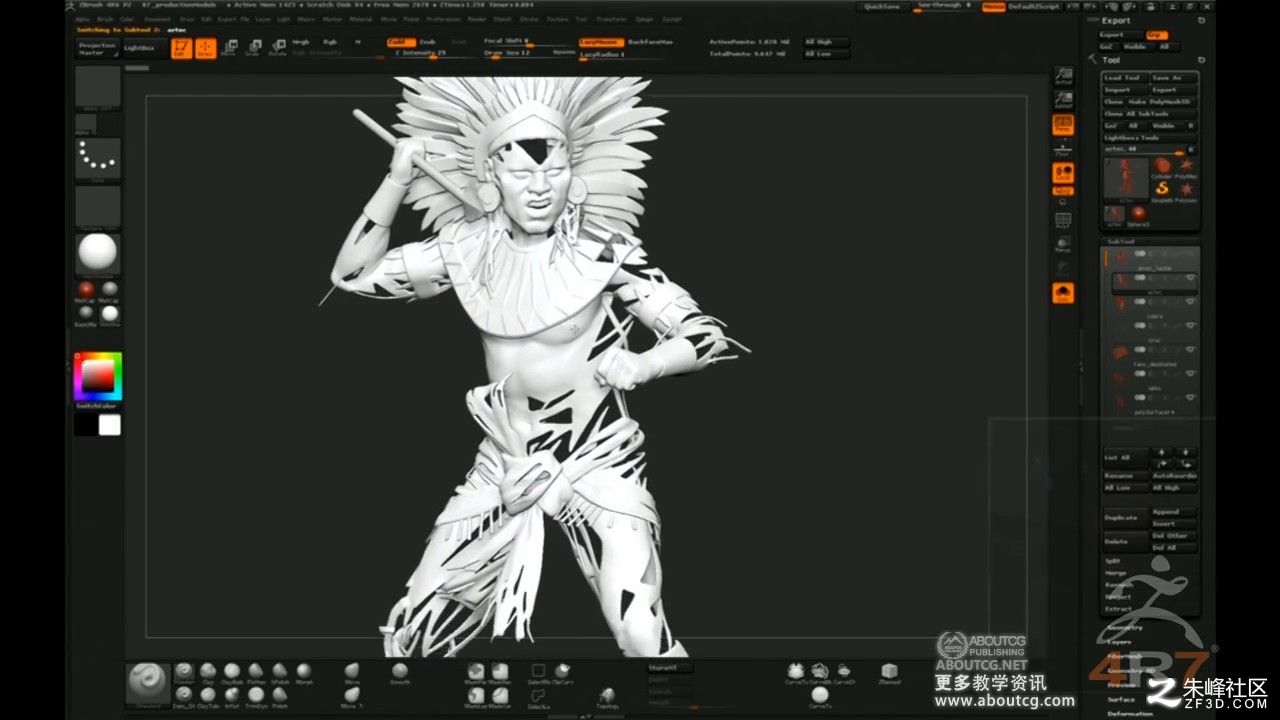Select the ClayBuildup brush
This screenshot has width=1280, height=720.
click(x=232, y=672)
